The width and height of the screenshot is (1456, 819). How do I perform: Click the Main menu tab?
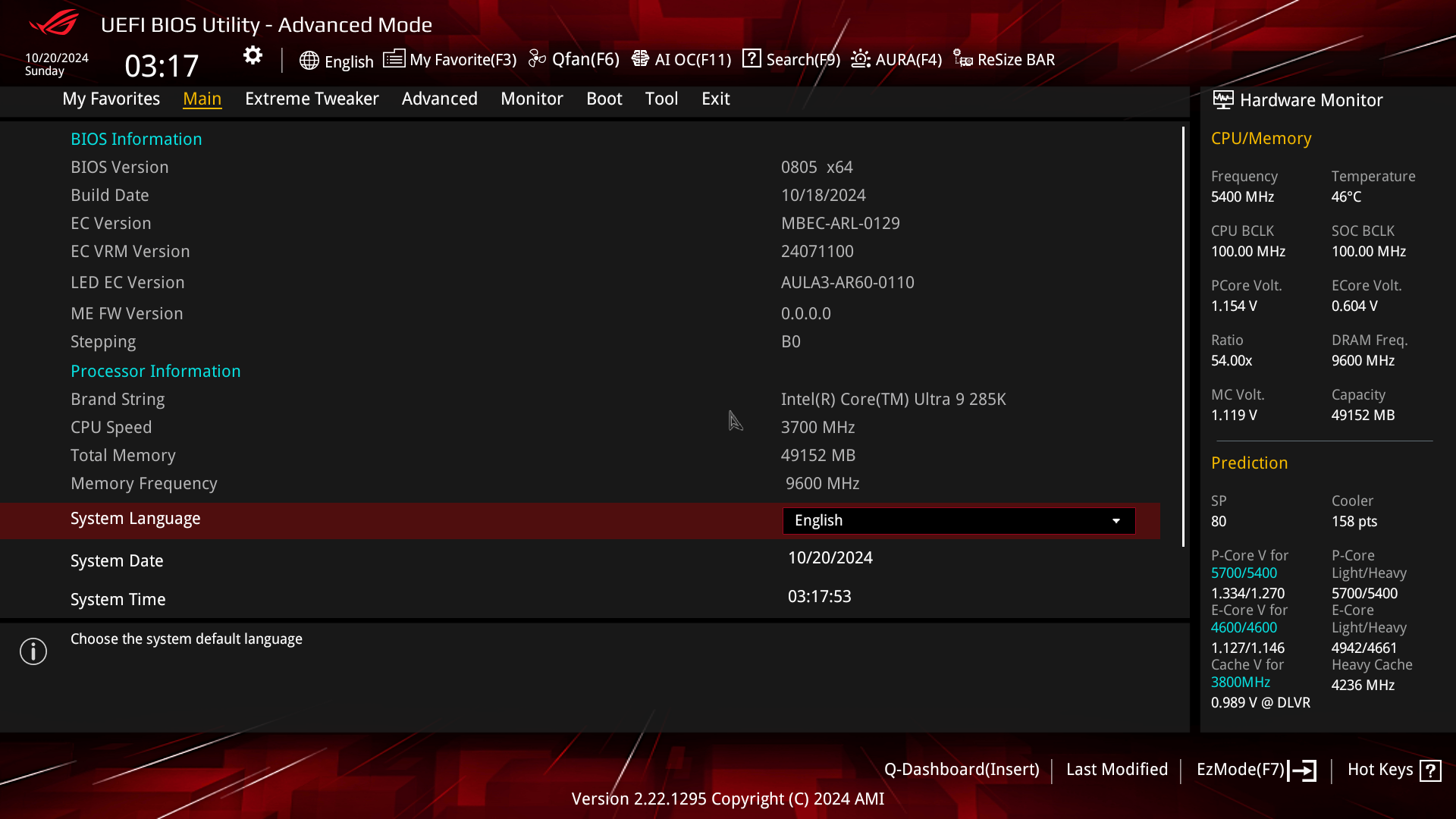(x=201, y=98)
